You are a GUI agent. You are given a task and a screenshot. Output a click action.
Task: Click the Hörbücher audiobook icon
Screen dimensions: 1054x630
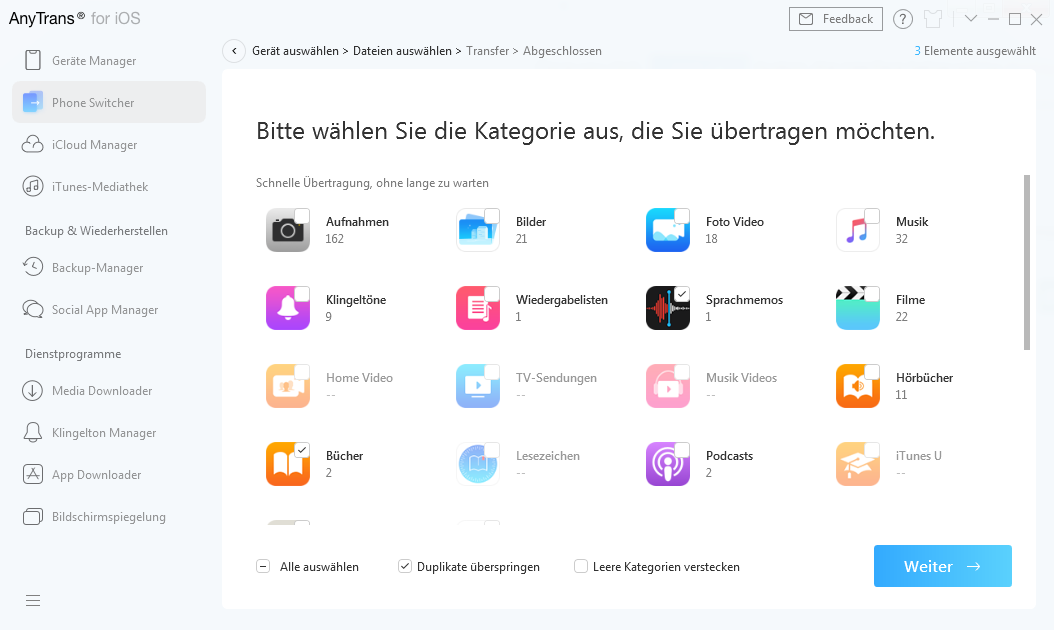(x=858, y=386)
